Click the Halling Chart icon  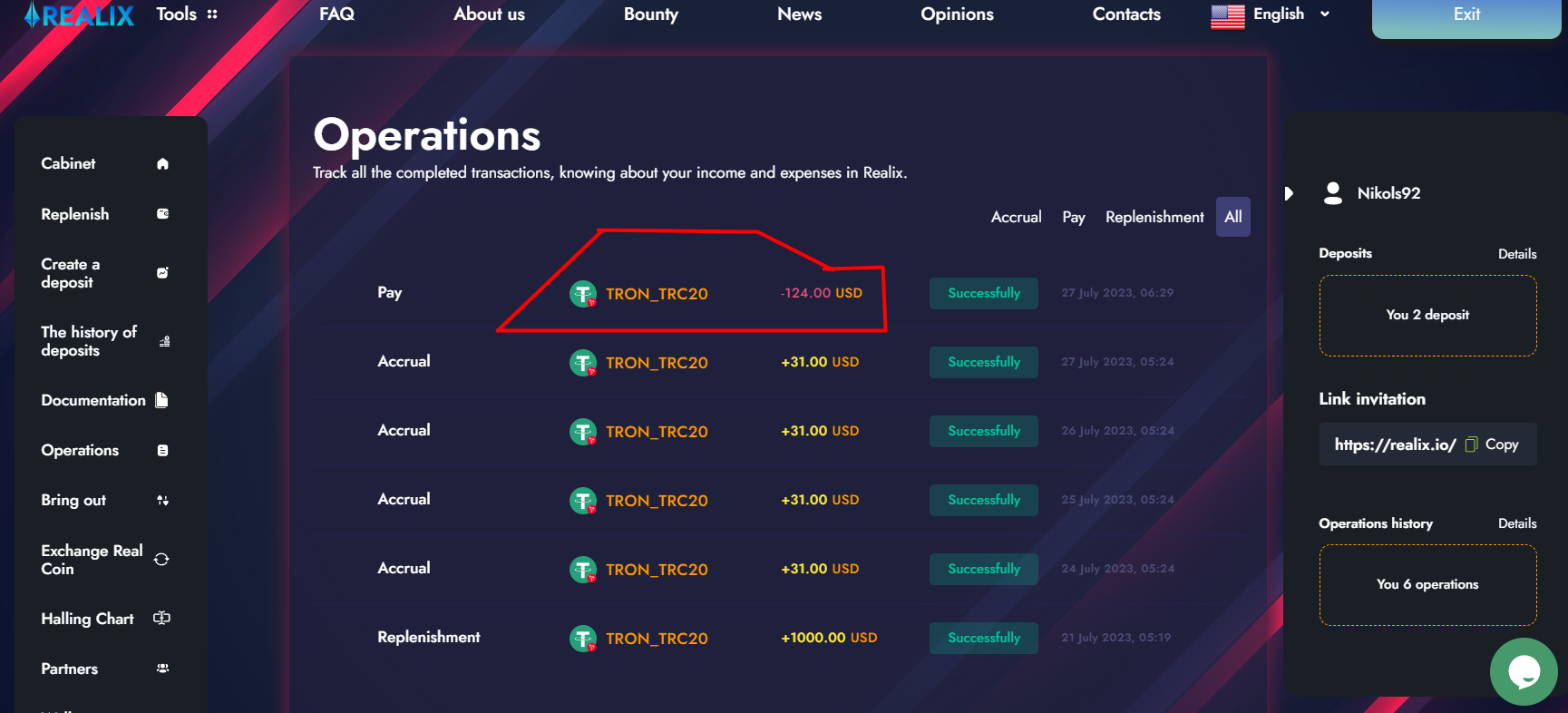tap(161, 619)
